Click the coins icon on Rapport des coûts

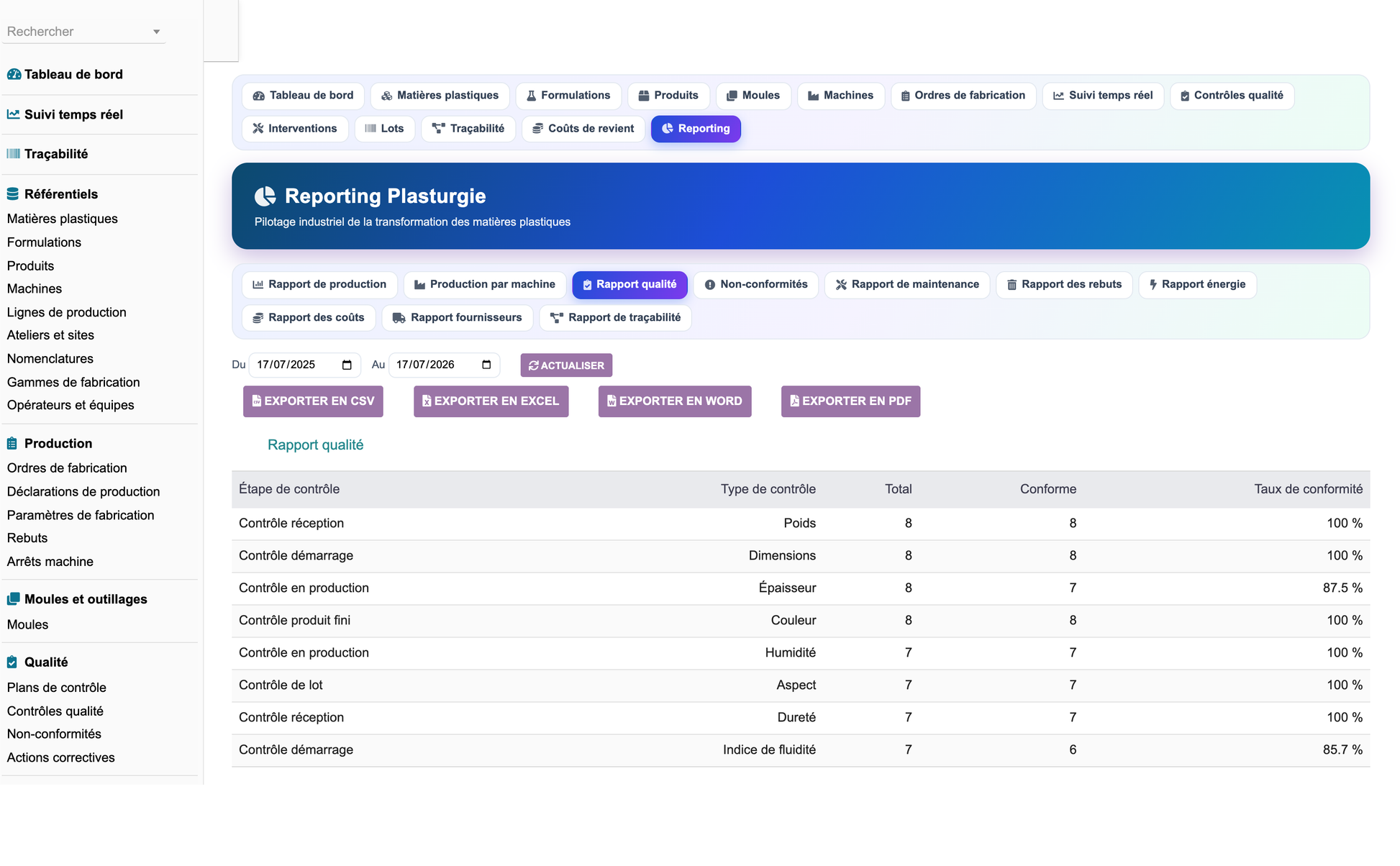pos(258,318)
